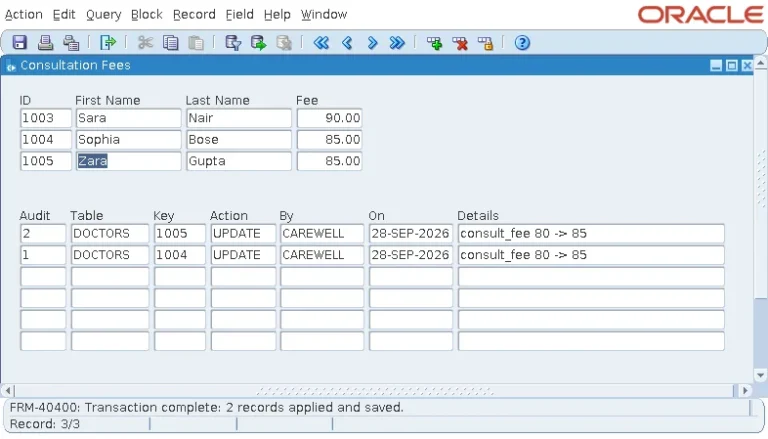The image size is (768, 439).
Task: Click the Lock Record icon
Action: 485,43
